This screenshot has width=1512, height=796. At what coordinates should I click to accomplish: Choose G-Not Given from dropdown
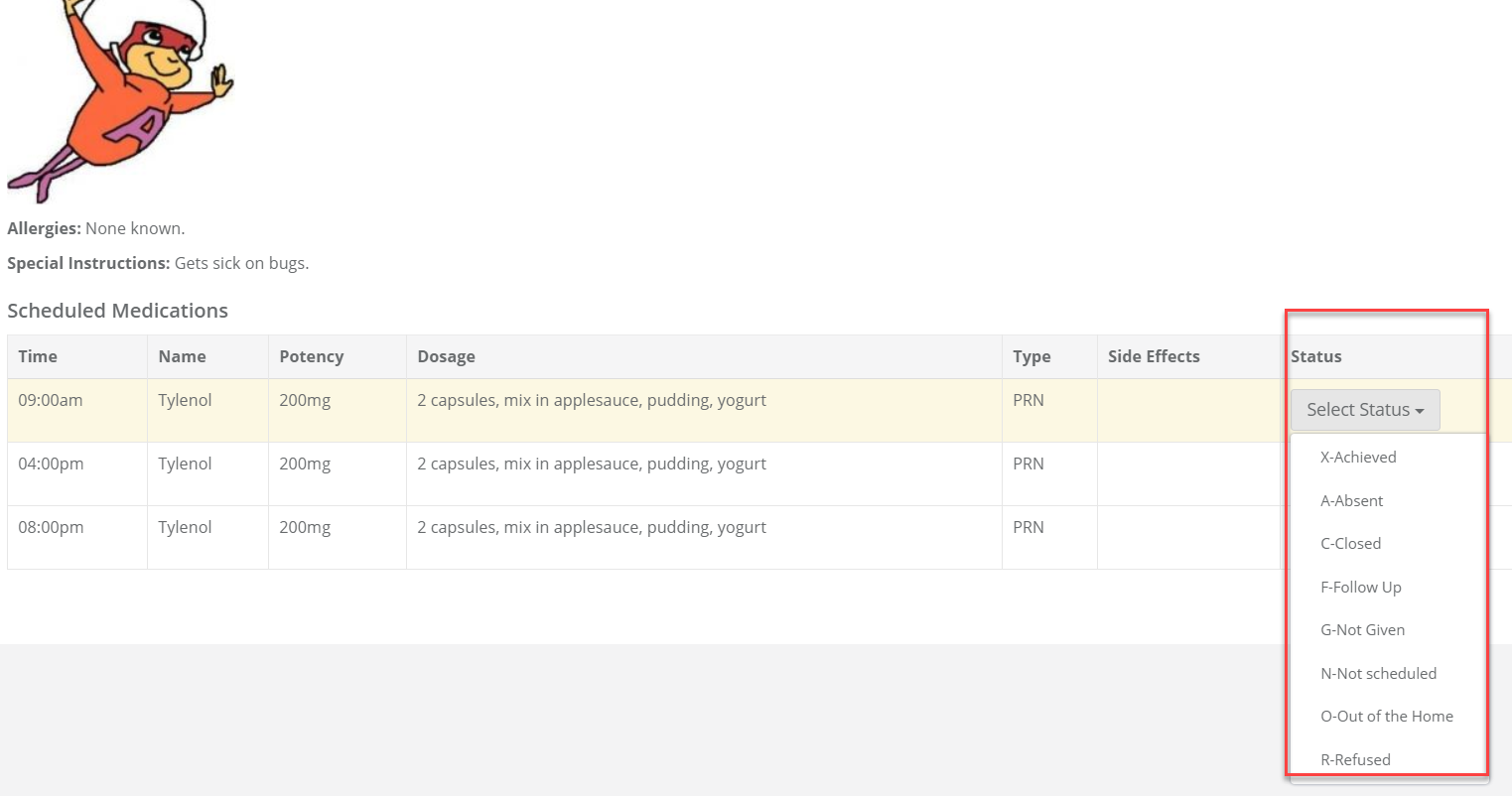tap(1362, 630)
